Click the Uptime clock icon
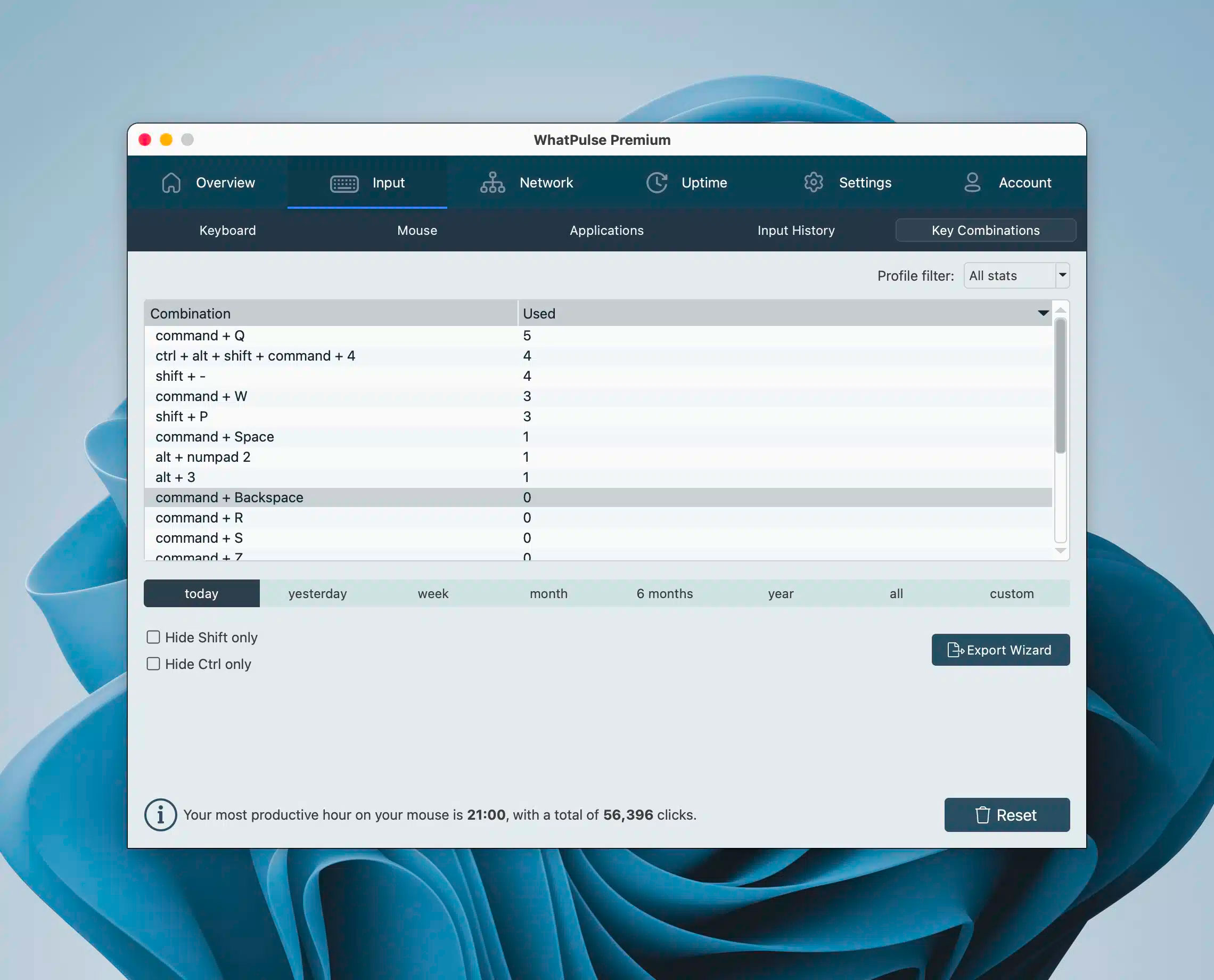This screenshot has height=980, width=1214. (x=657, y=182)
